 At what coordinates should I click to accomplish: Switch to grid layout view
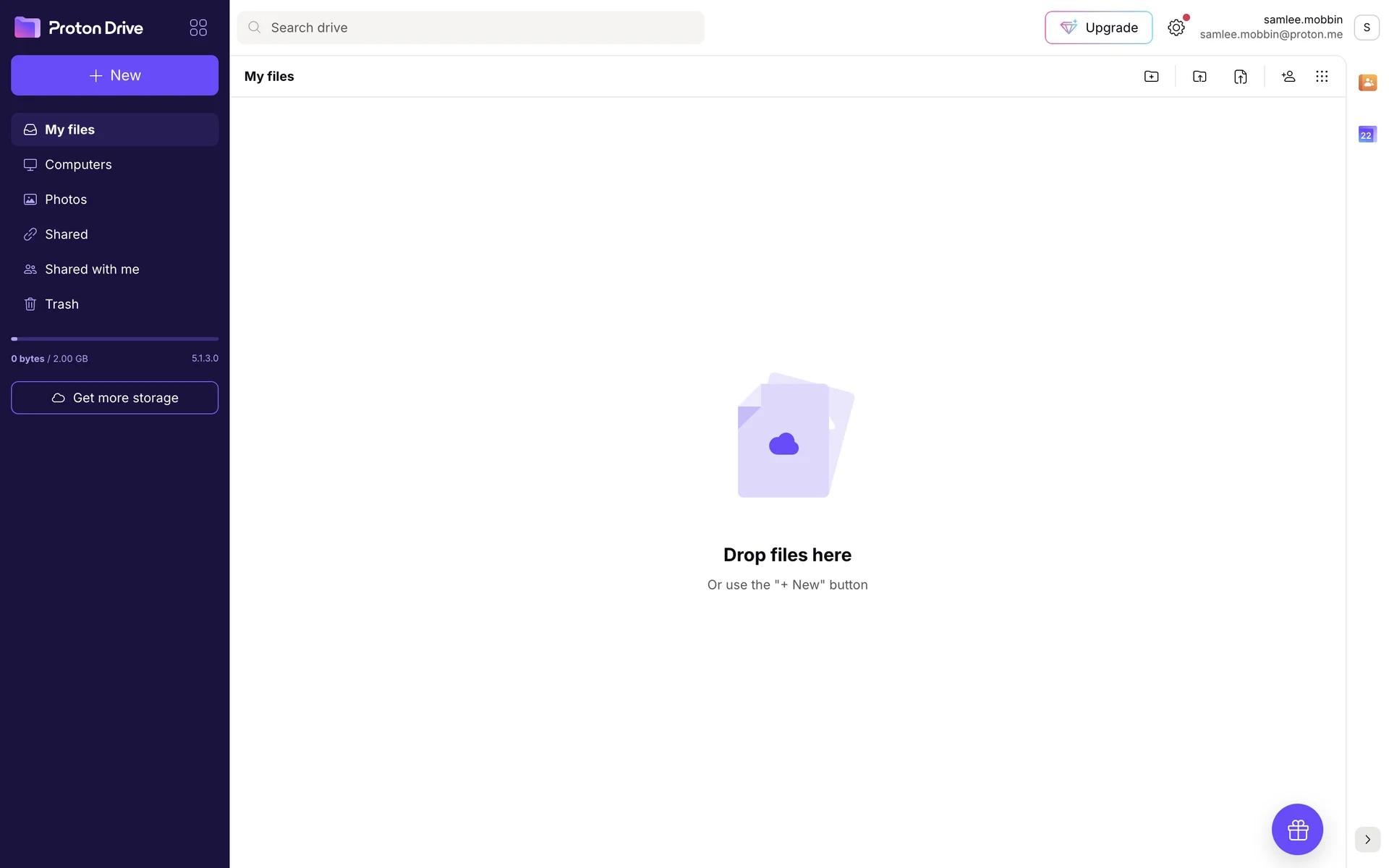click(1322, 77)
